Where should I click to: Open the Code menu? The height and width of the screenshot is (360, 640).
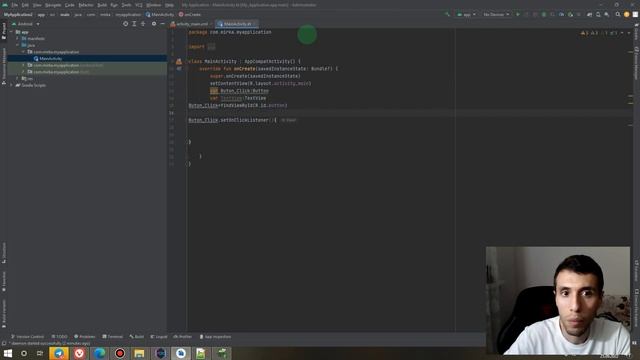point(70,5)
